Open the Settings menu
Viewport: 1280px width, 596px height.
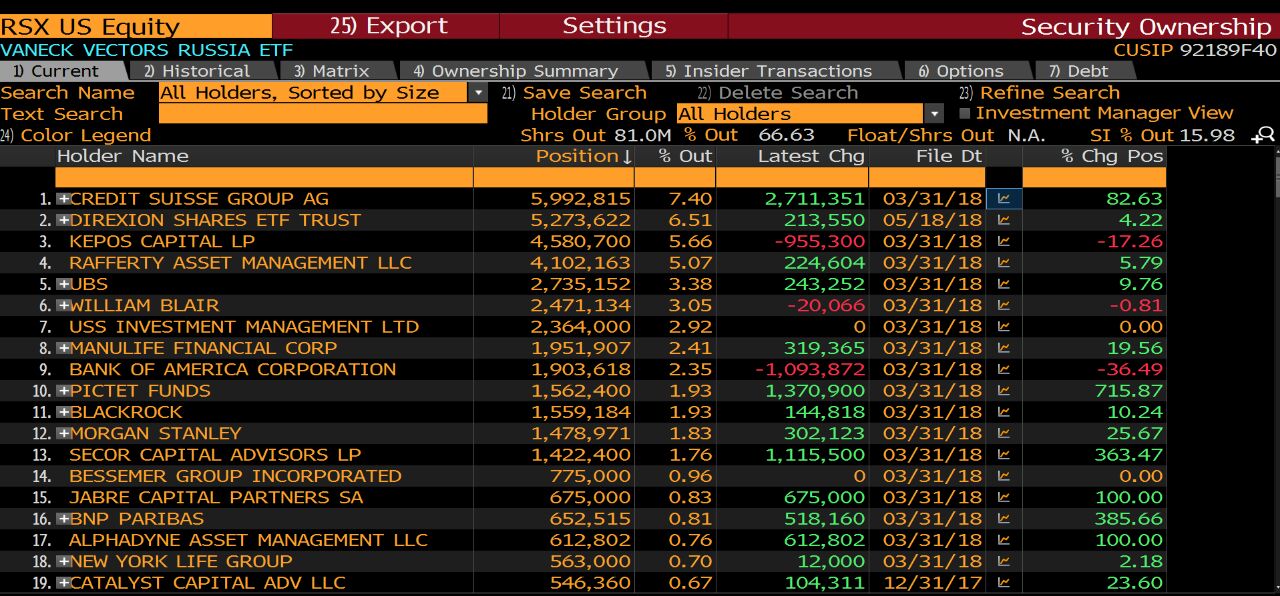point(613,26)
